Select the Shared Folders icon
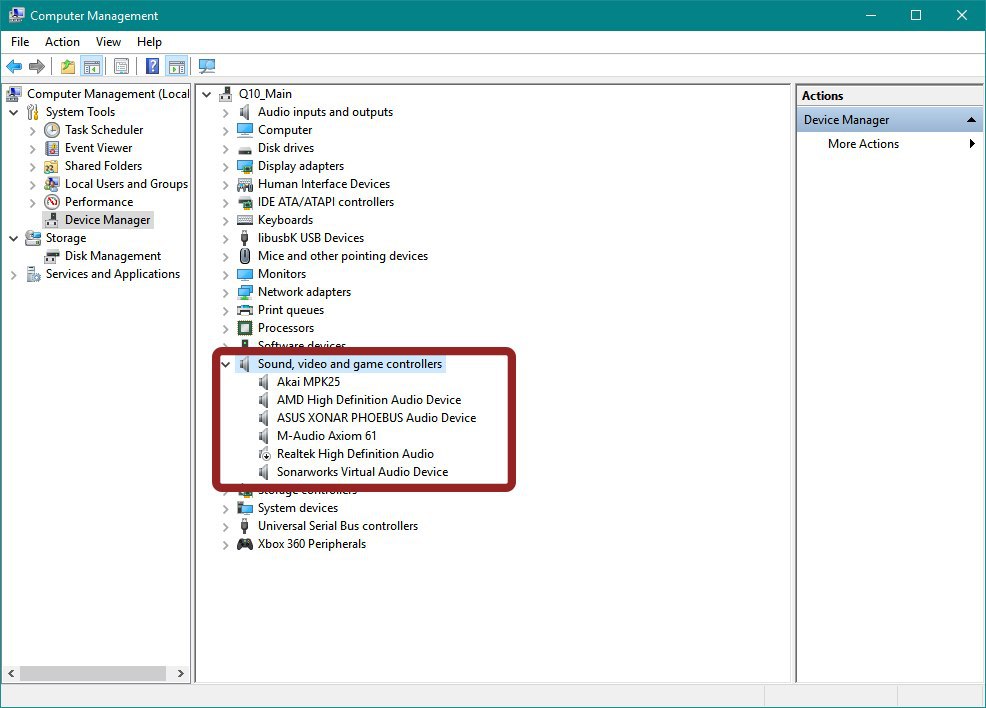 (52, 167)
